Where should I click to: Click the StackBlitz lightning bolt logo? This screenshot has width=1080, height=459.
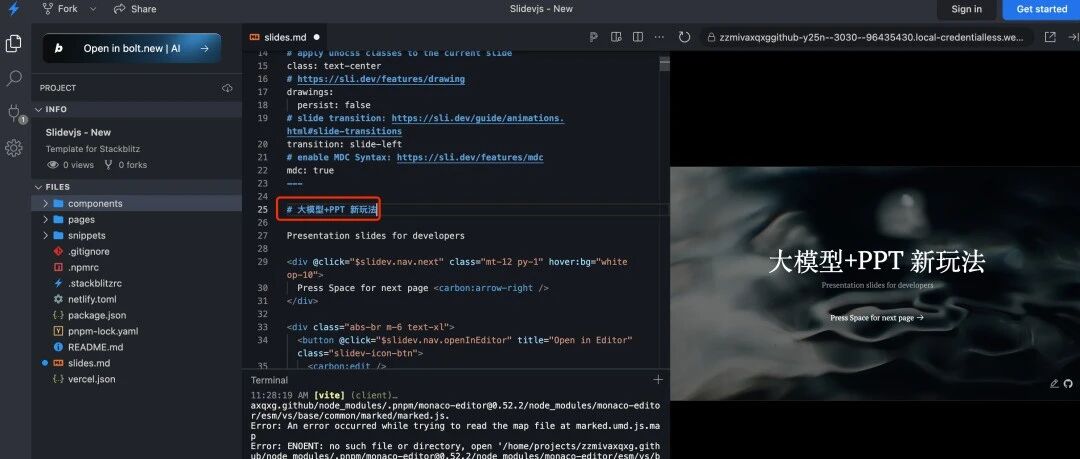click(13, 9)
